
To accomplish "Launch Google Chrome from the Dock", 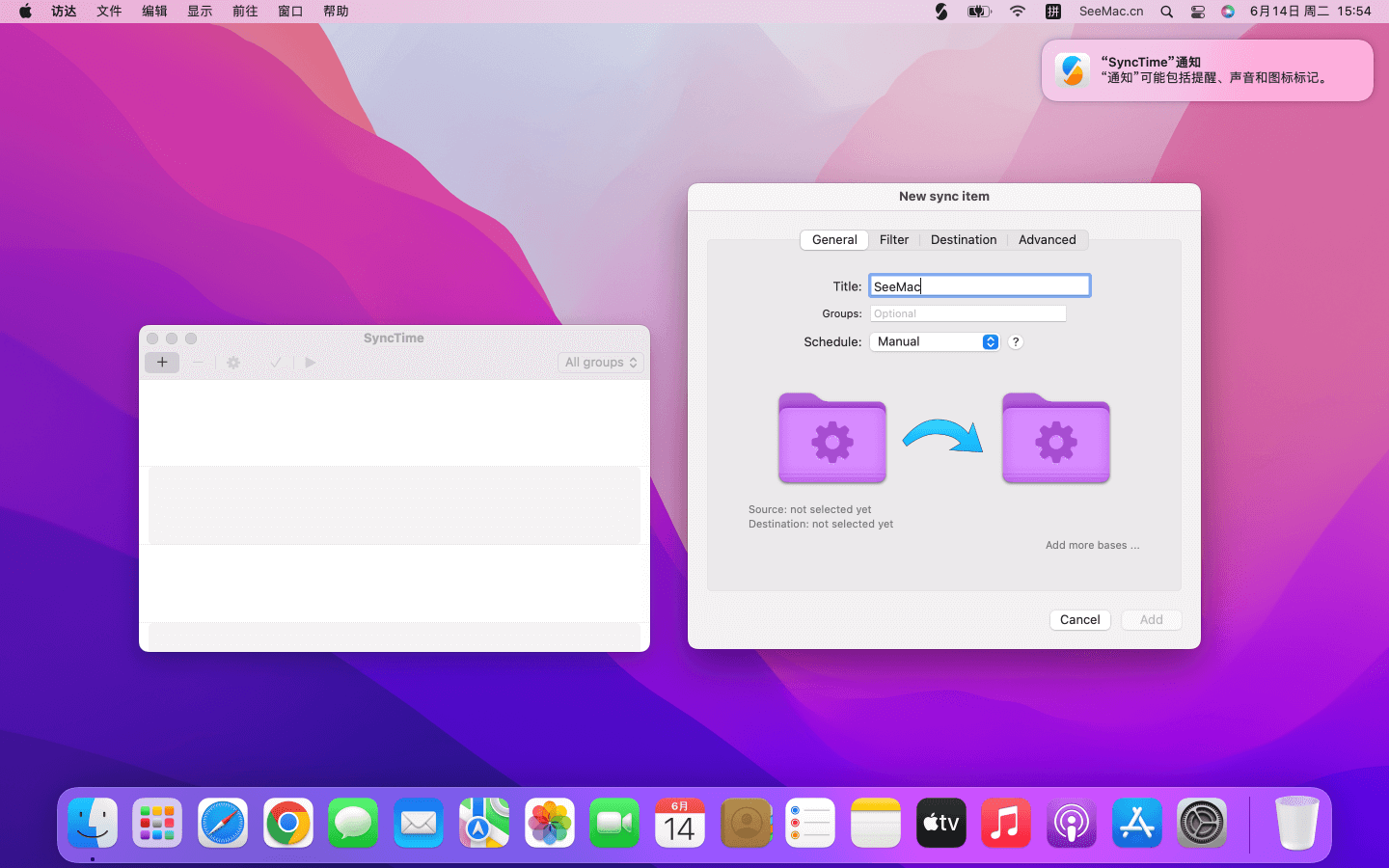I will click(288, 824).
